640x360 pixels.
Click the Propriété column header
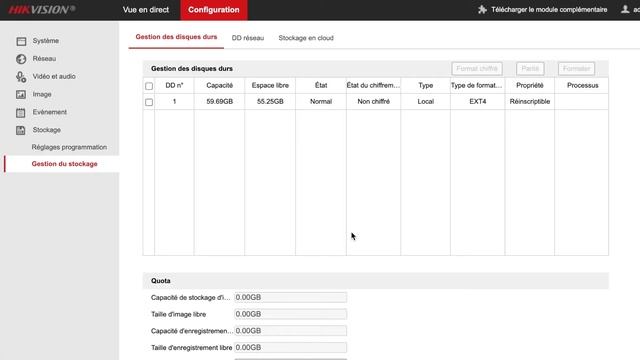click(530, 85)
